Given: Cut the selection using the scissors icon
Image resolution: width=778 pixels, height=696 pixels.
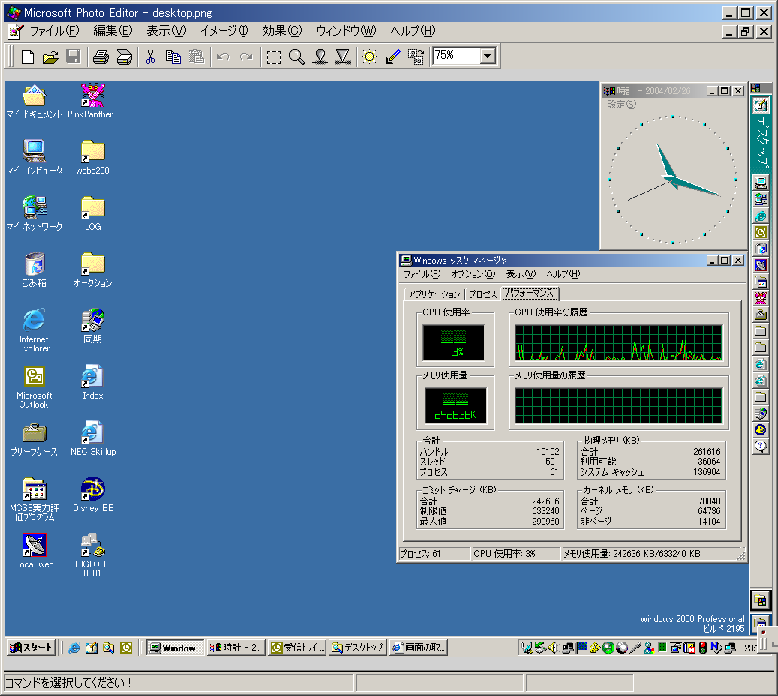Looking at the screenshot, I should click(x=151, y=57).
